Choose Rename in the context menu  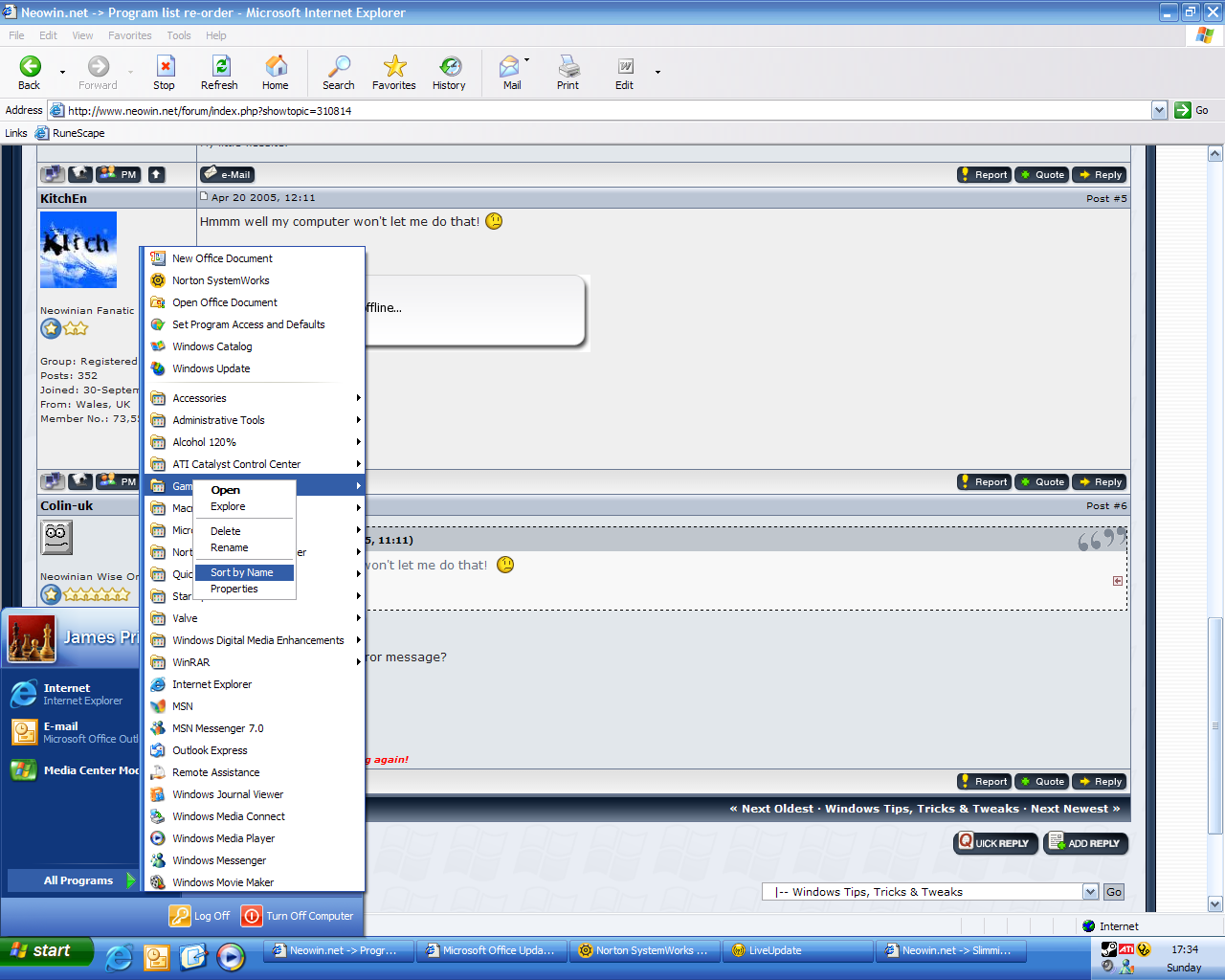(245, 547)
